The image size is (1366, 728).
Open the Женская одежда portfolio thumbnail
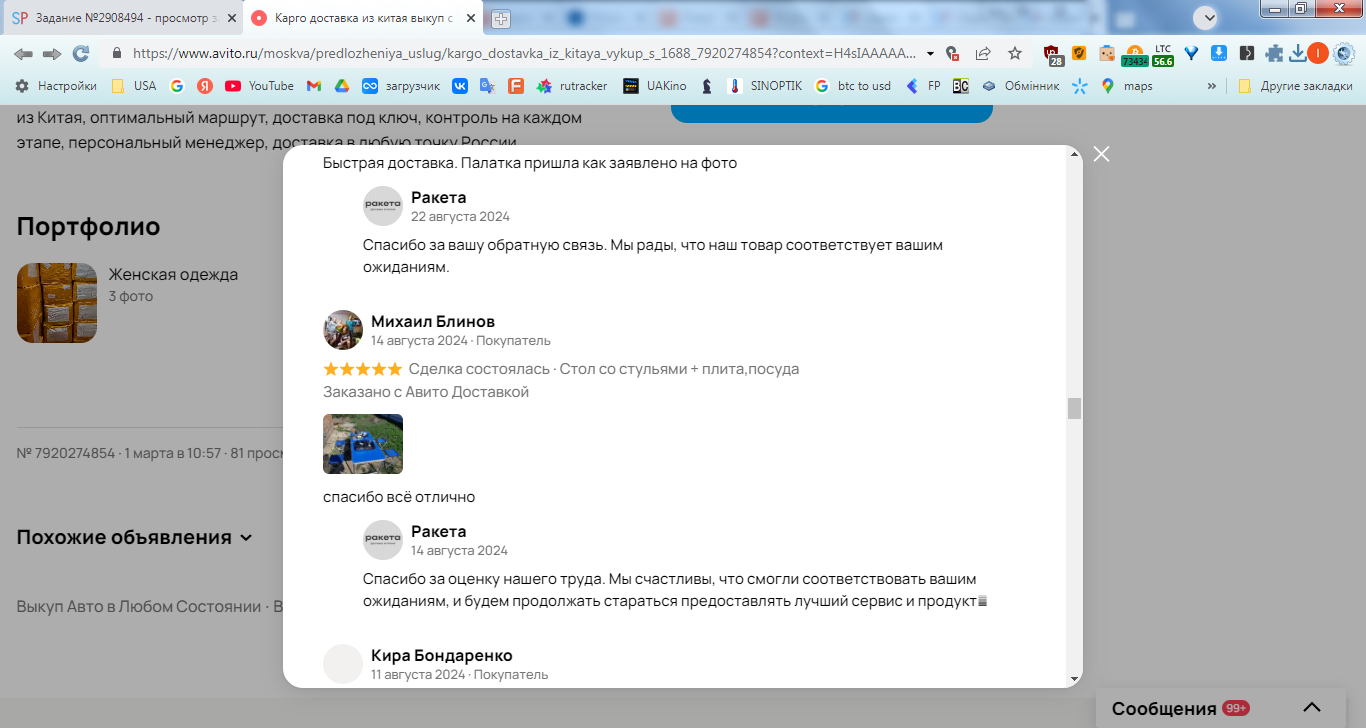coord(57,303)
